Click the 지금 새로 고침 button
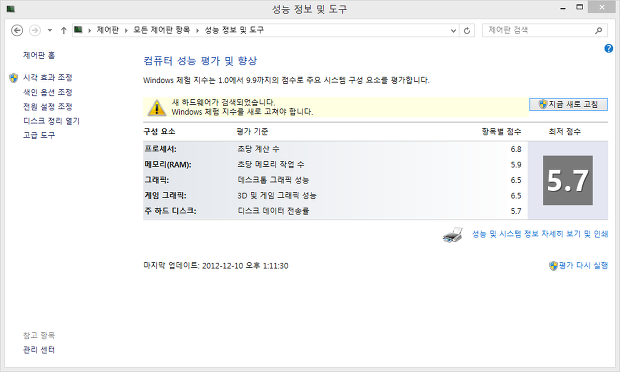Image resolution: width=620 pixels, height=372 pixels. [x=568, y=104]
